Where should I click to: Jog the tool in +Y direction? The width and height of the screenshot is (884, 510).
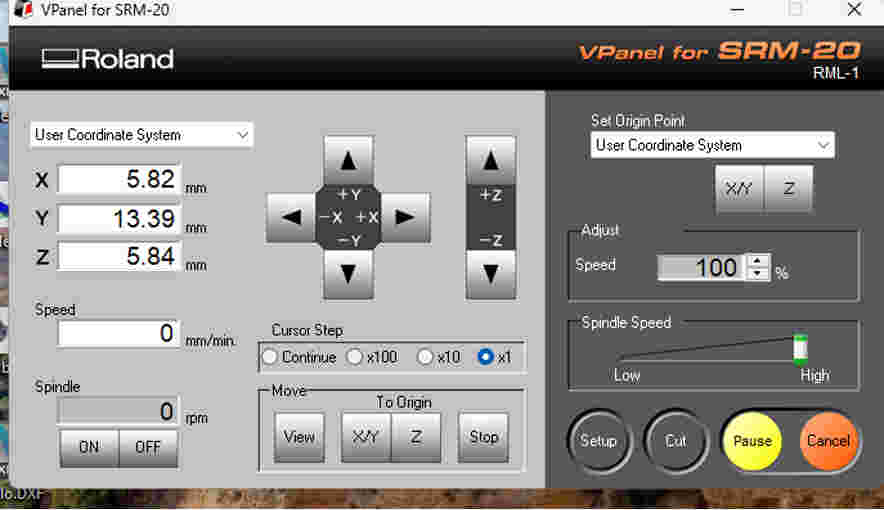348,161
